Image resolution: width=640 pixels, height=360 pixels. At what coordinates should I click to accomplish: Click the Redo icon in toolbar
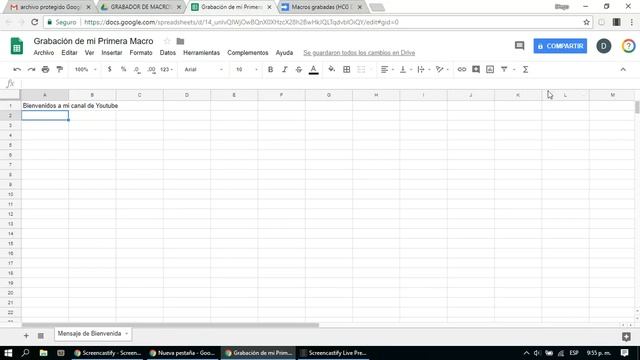coord(31,69)
